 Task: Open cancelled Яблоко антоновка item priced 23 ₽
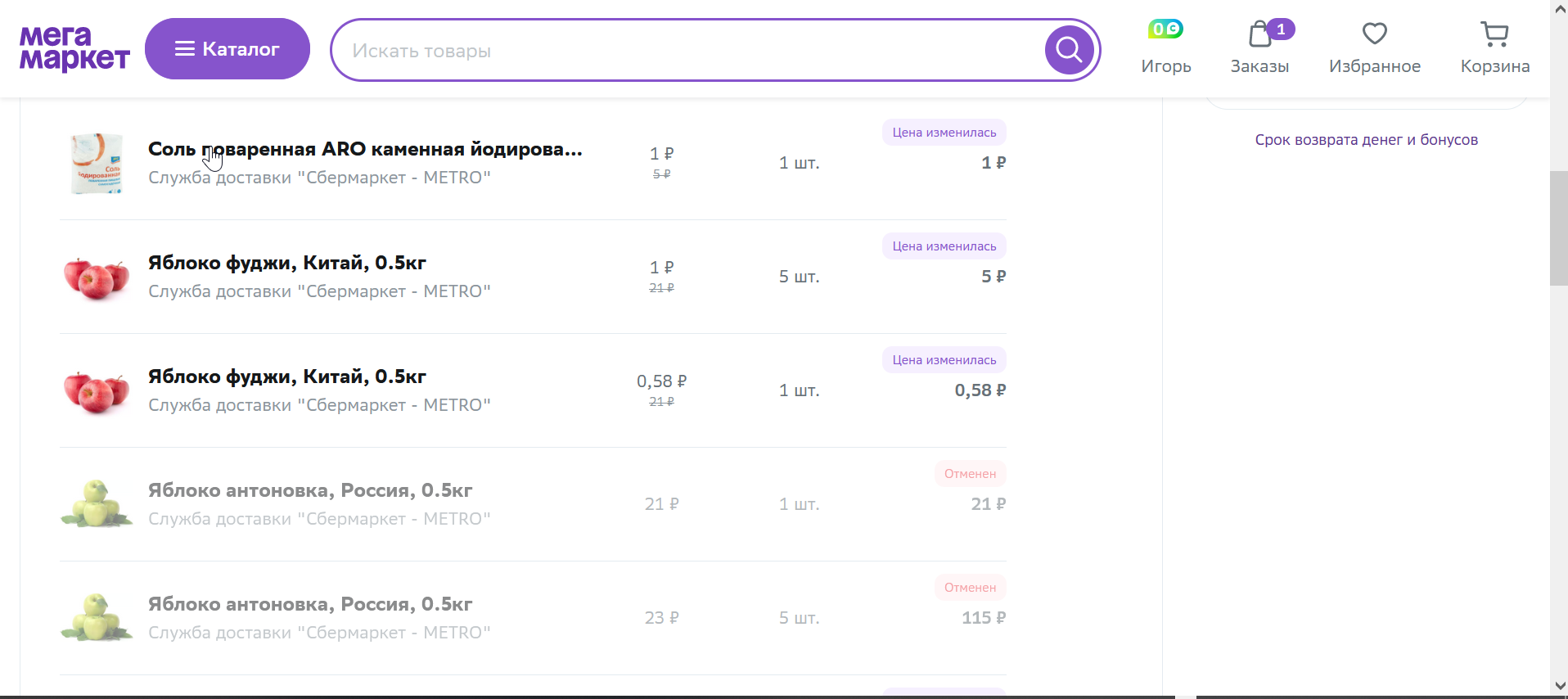(x=310, y=604)
